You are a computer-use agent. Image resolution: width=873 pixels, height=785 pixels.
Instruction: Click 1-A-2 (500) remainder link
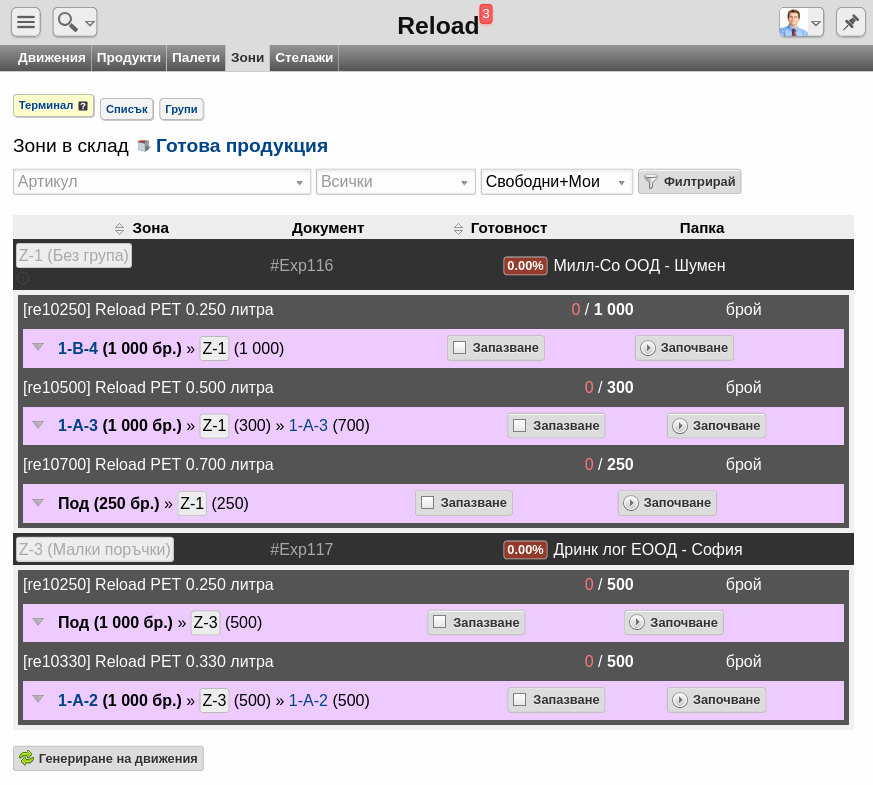(x=308, y=700)
